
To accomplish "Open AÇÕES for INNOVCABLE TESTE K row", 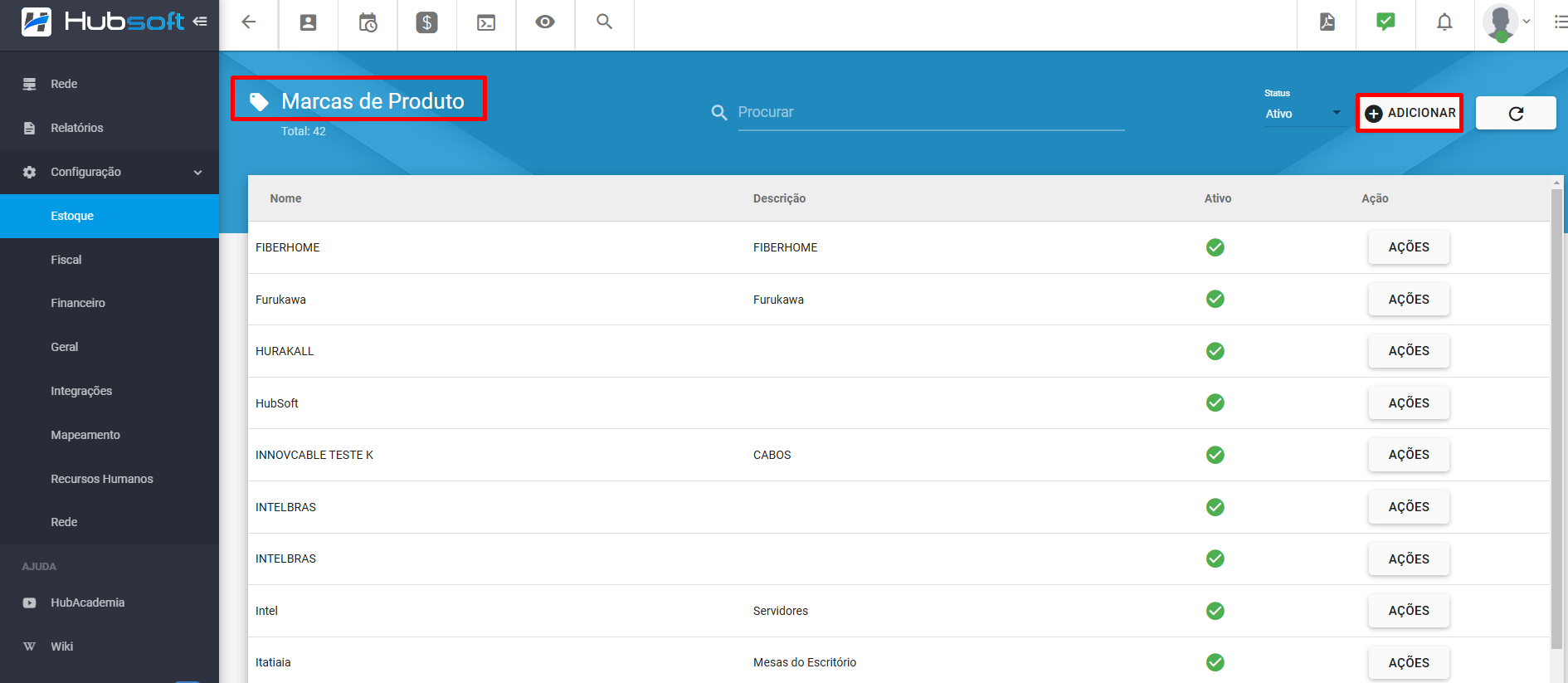I will [1409, 455].
